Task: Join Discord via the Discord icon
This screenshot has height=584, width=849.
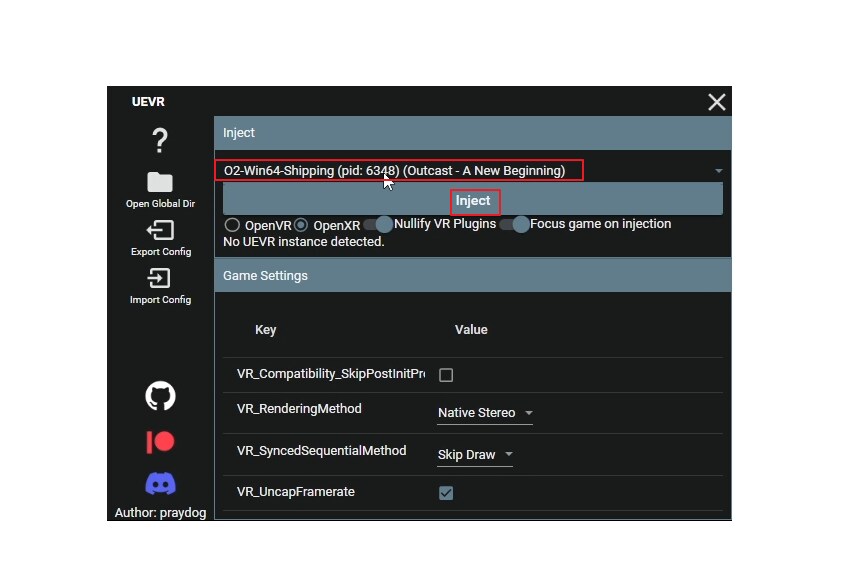Action: (x=159, y=485)
